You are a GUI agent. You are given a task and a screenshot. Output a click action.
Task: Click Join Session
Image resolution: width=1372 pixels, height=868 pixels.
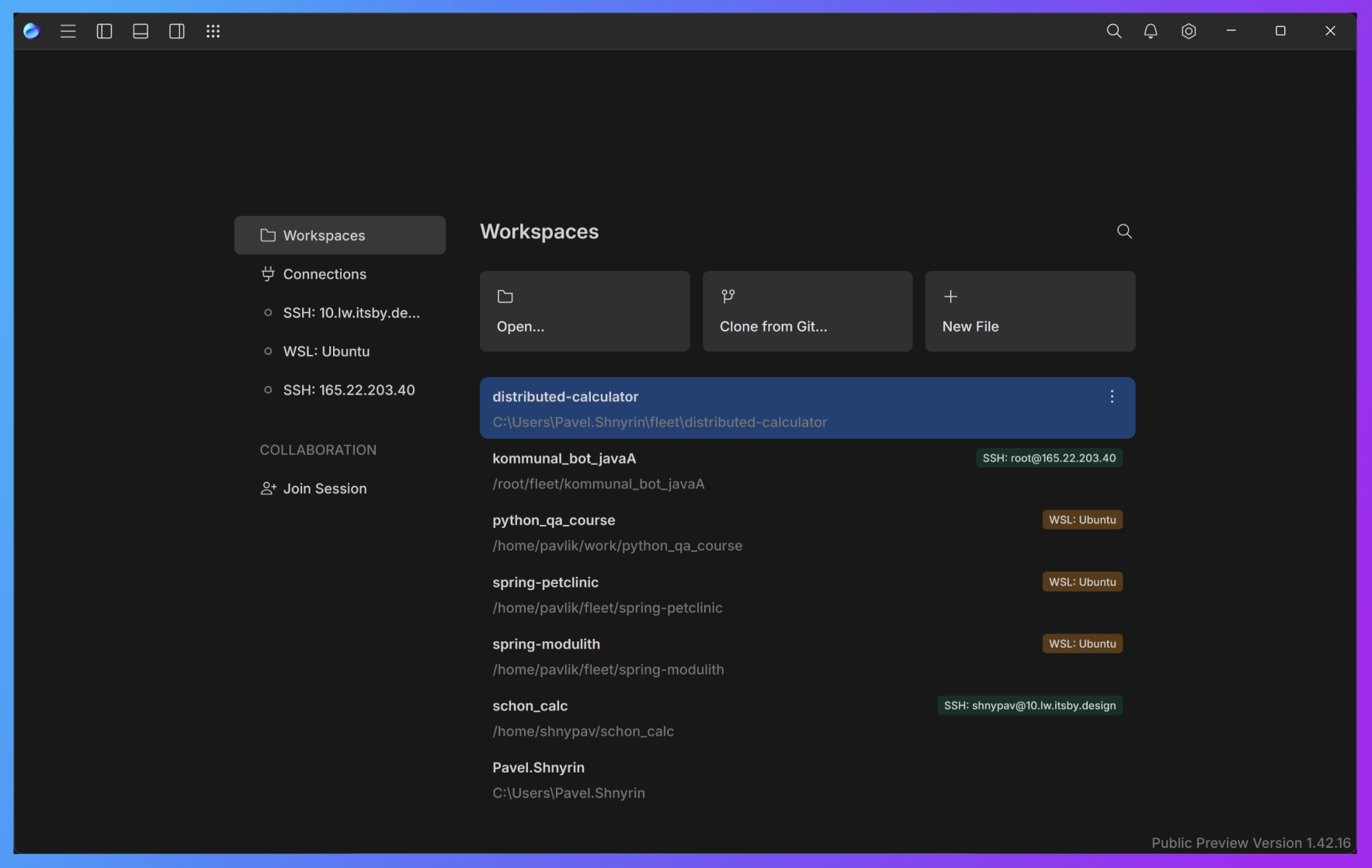[340, 488]
